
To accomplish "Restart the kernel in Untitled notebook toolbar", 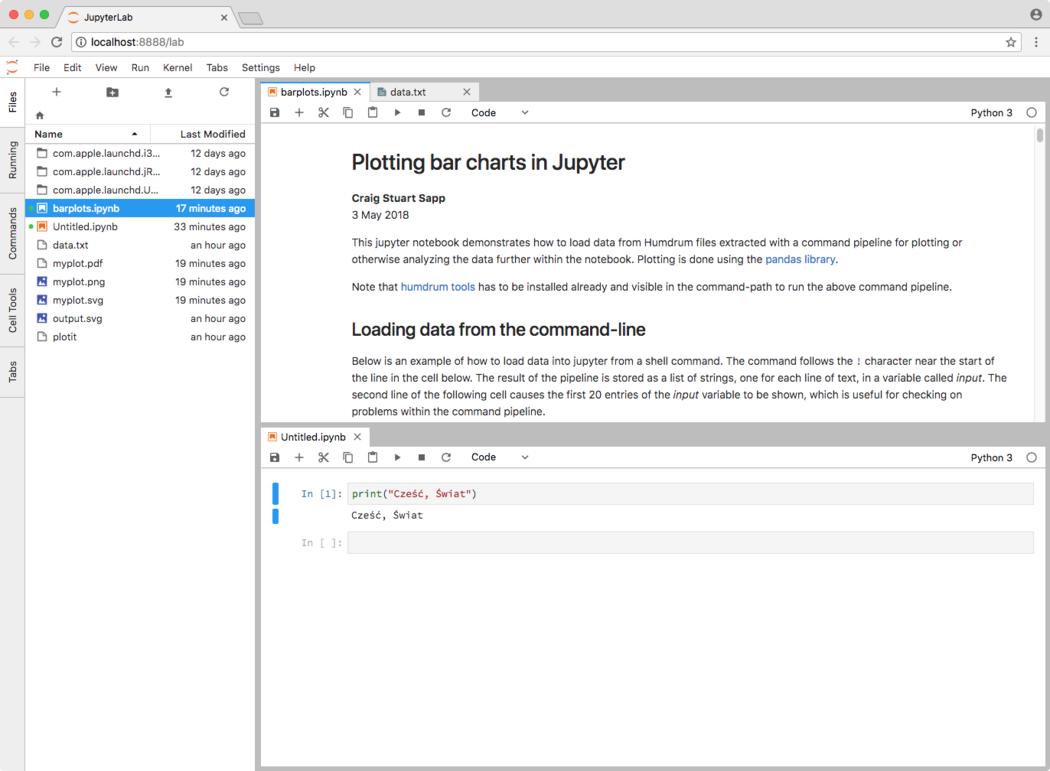I will (x=446, y=457).
